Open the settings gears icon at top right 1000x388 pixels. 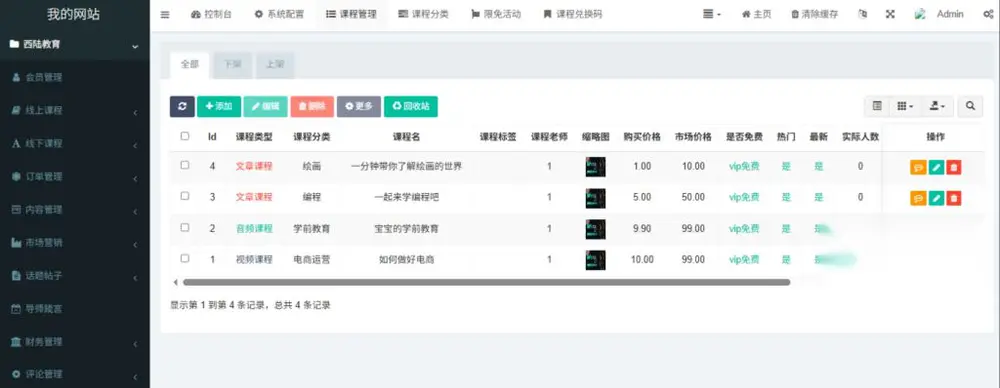[988, 15]
